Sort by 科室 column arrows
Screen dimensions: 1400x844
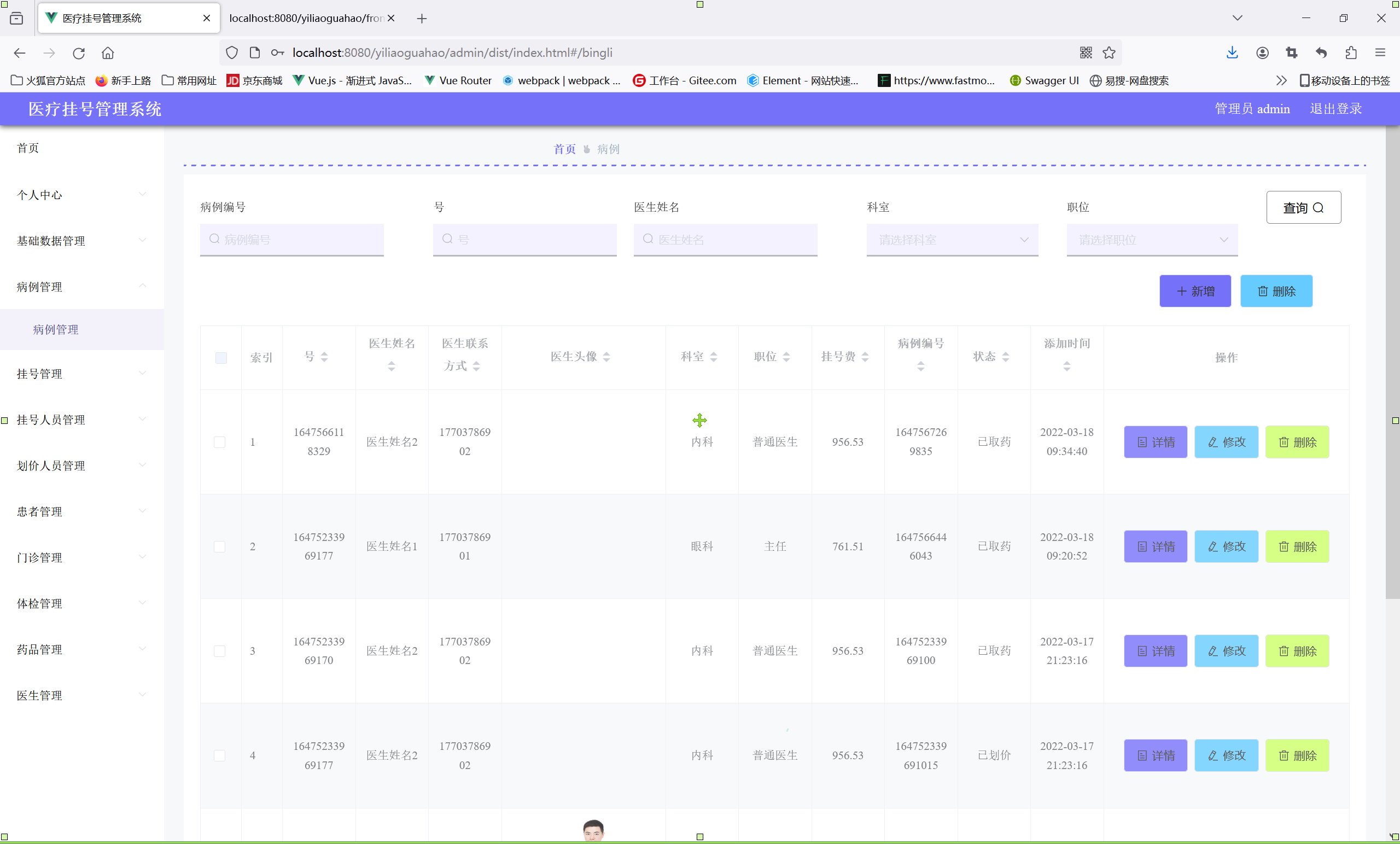[714, 357]
